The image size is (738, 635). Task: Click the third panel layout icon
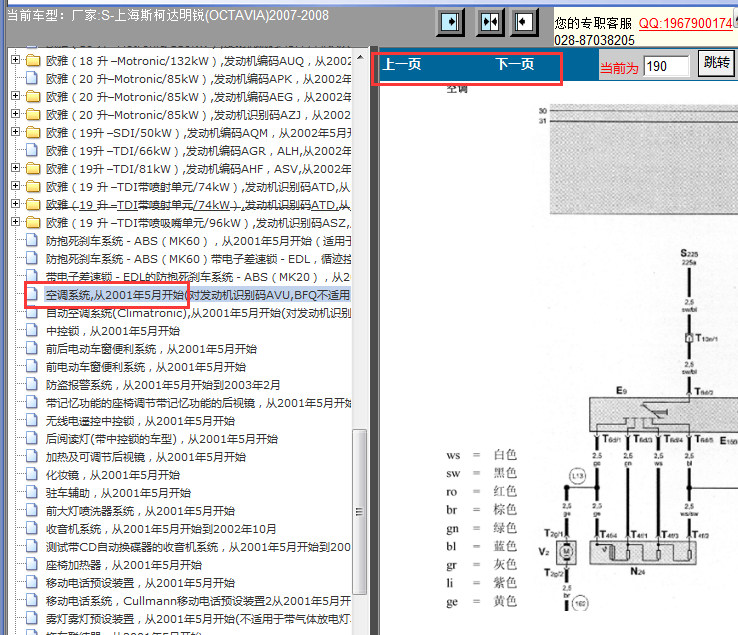pyautogui.click(x=525, y=22)
